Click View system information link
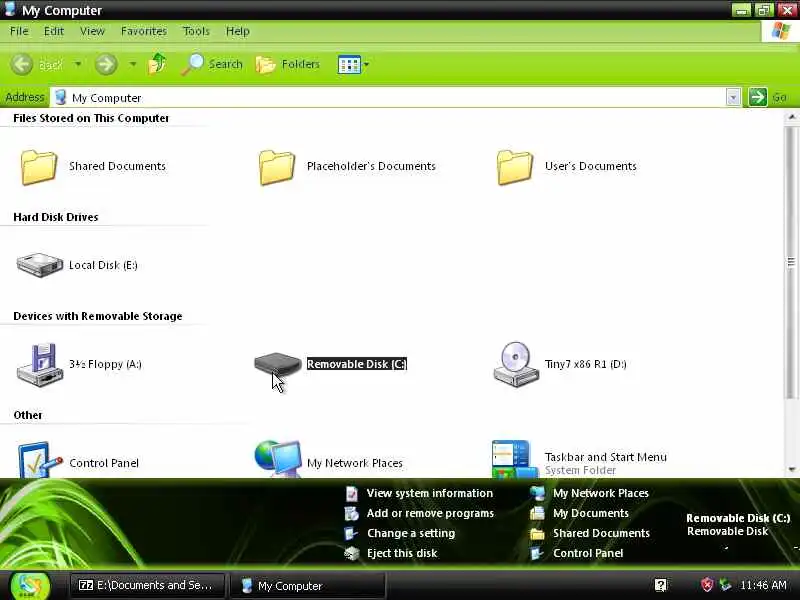Viewport: 800px width, 600px height. click(x=430, y=493)
